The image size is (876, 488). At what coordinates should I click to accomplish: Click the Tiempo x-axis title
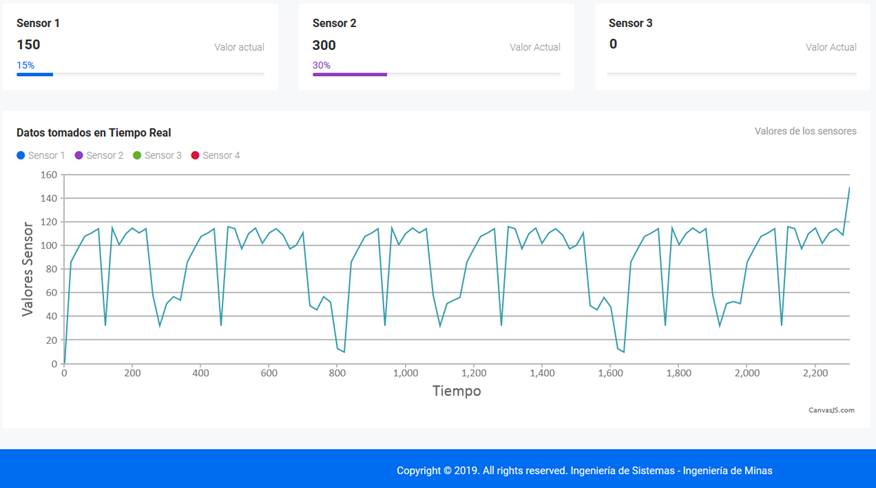click(x=456, y=391)
